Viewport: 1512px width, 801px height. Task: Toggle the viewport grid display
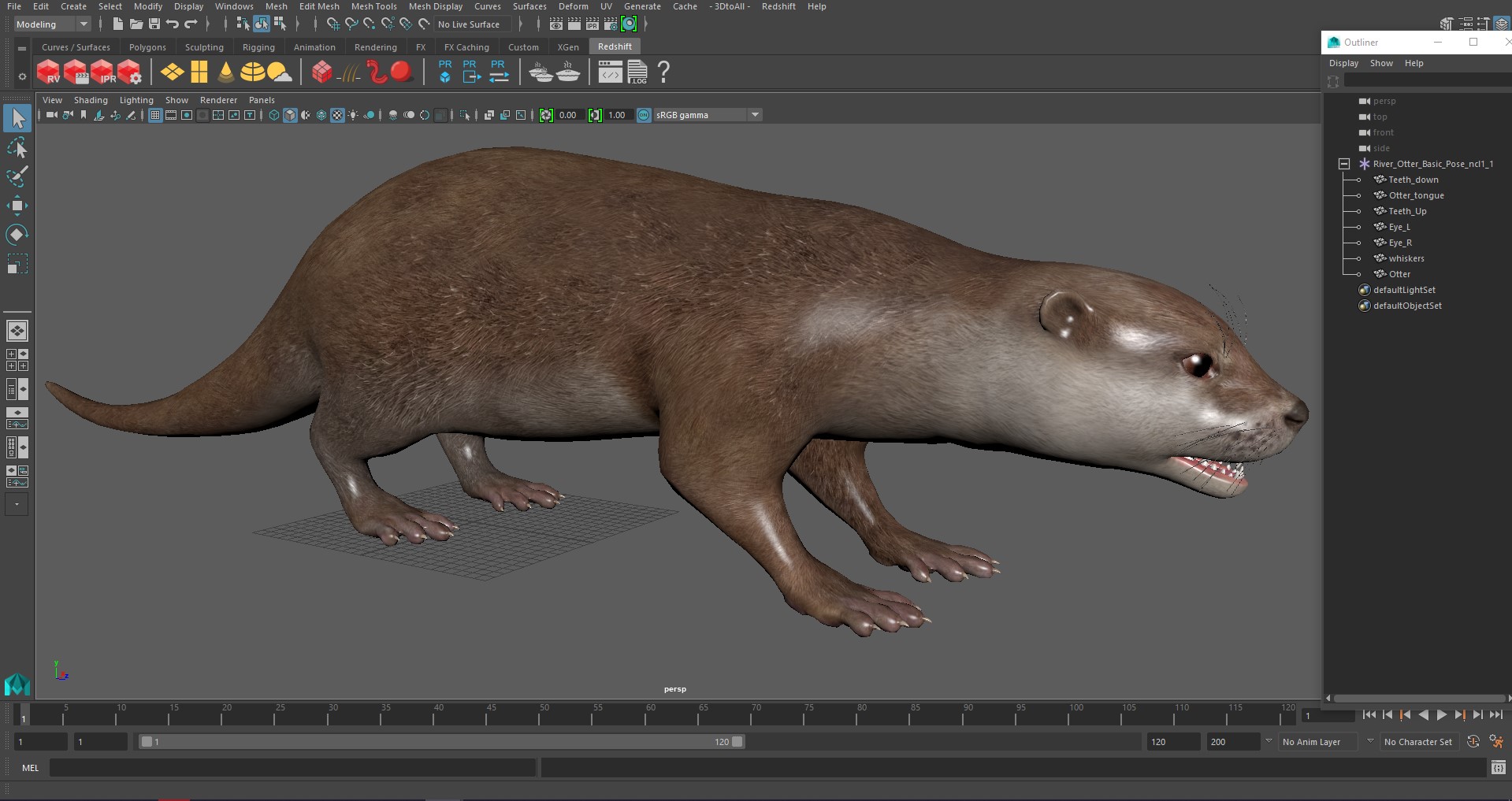pos(155,115)
